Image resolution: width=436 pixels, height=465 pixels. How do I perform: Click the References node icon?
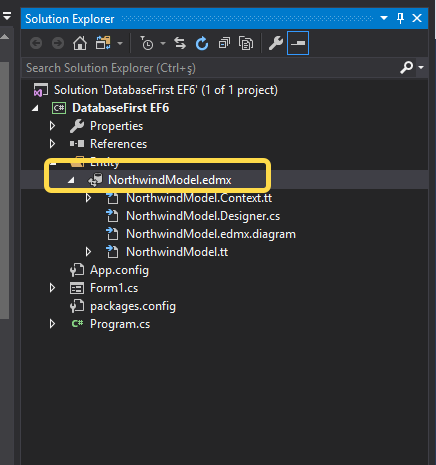tap(77, 144)
